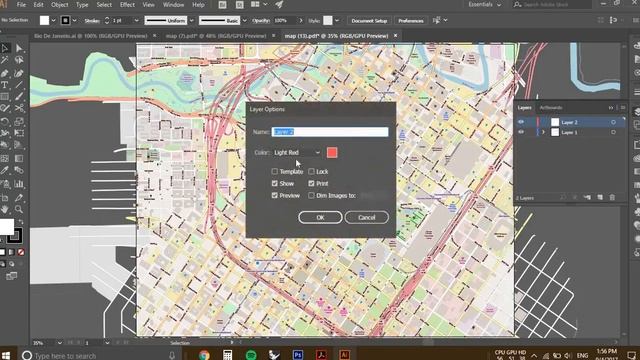This screenshot has height=360, width=640.
Task: Click the layer Name input field
Action: coord(330,132)
